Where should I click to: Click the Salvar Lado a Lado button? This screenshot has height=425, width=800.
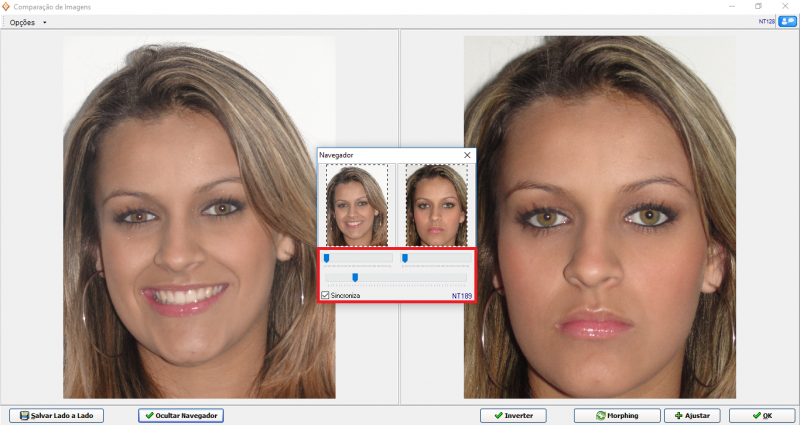[x=56, y=415]
